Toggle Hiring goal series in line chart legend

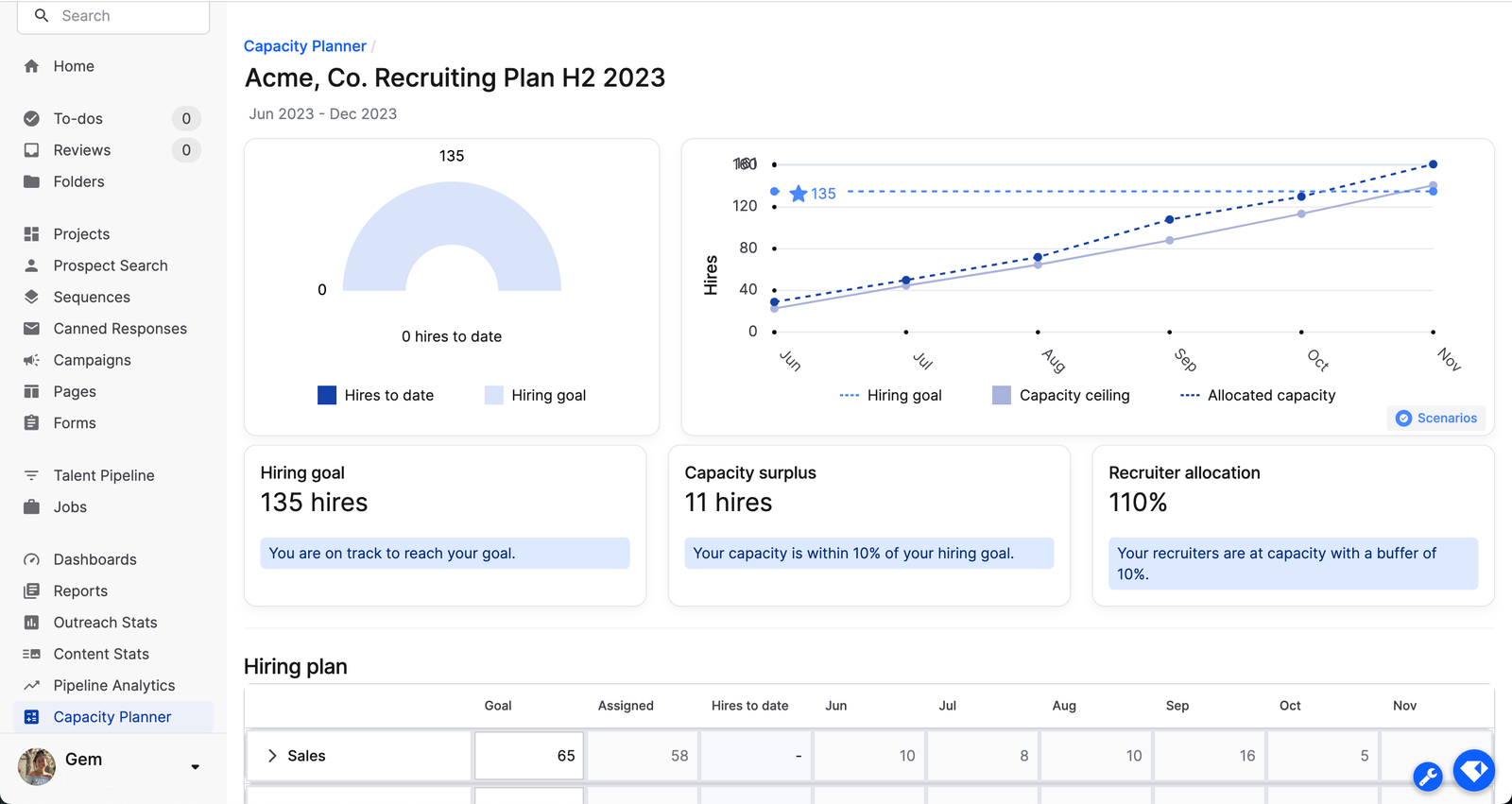click(890, 395)
